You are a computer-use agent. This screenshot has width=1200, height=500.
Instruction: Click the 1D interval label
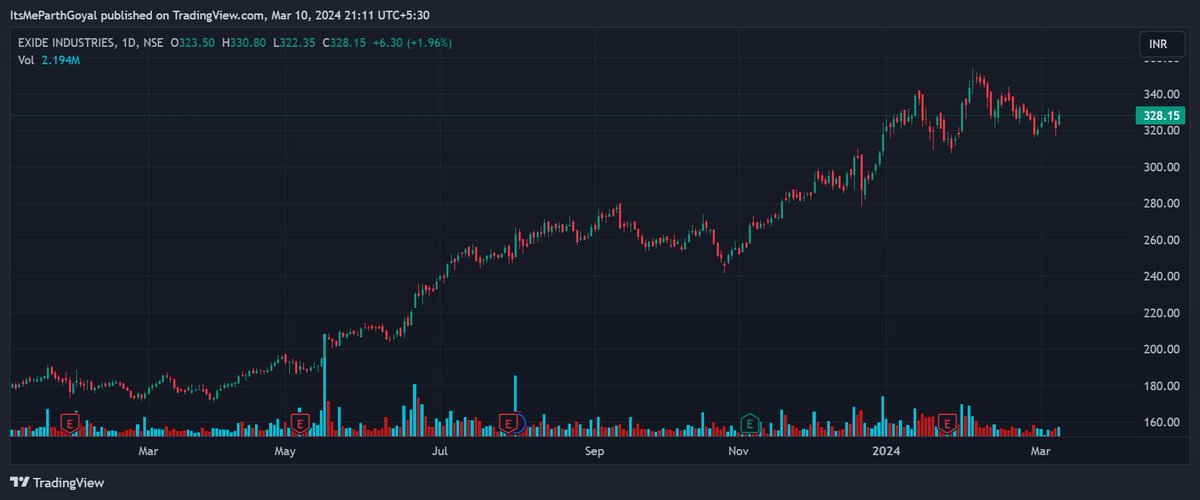point(128,44)
